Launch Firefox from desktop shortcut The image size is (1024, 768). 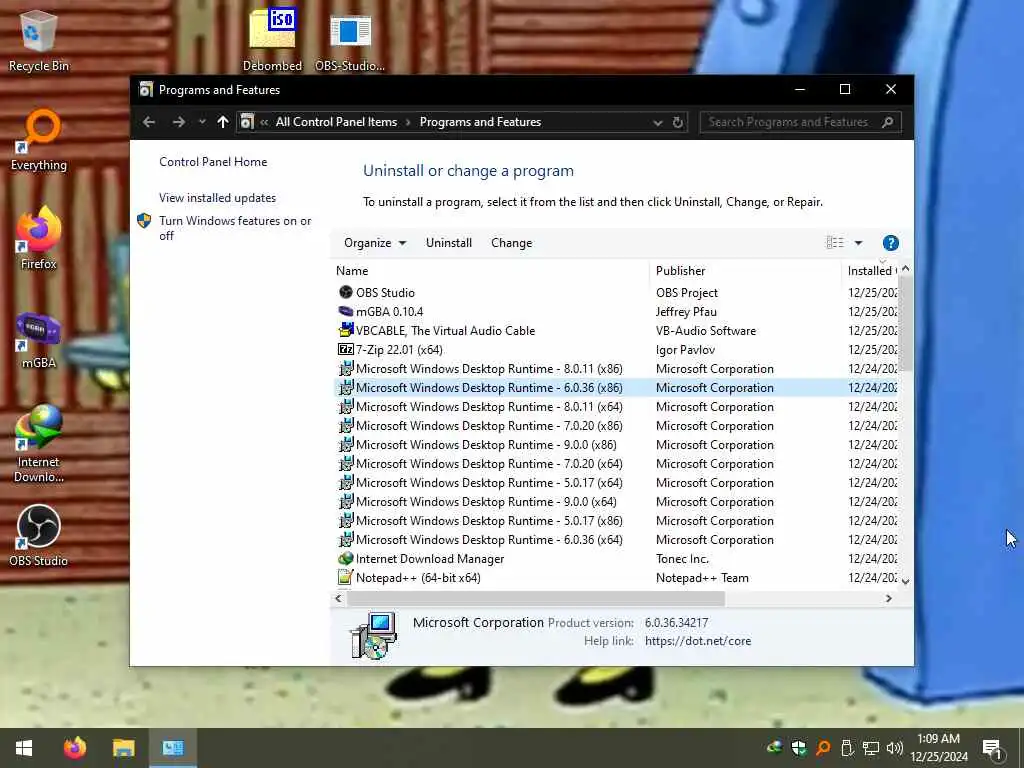39,238
